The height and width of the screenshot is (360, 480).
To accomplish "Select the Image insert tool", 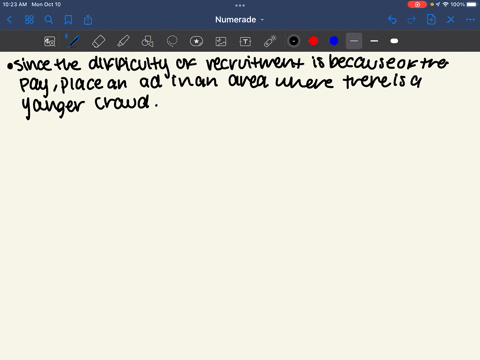I will tap(221, 41).
